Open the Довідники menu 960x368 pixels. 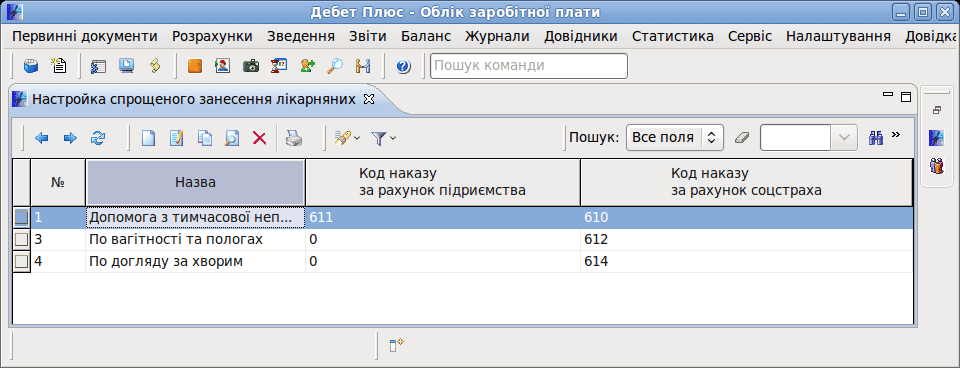tap(580, 36)
